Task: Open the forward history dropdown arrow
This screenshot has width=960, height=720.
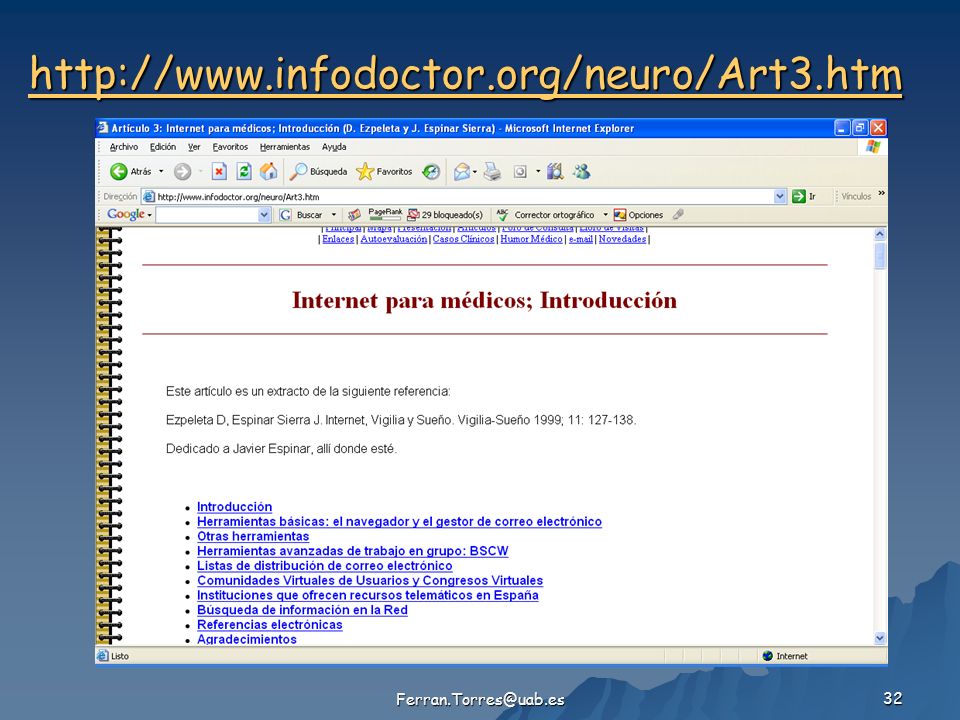Action: [x=200, y=172]
